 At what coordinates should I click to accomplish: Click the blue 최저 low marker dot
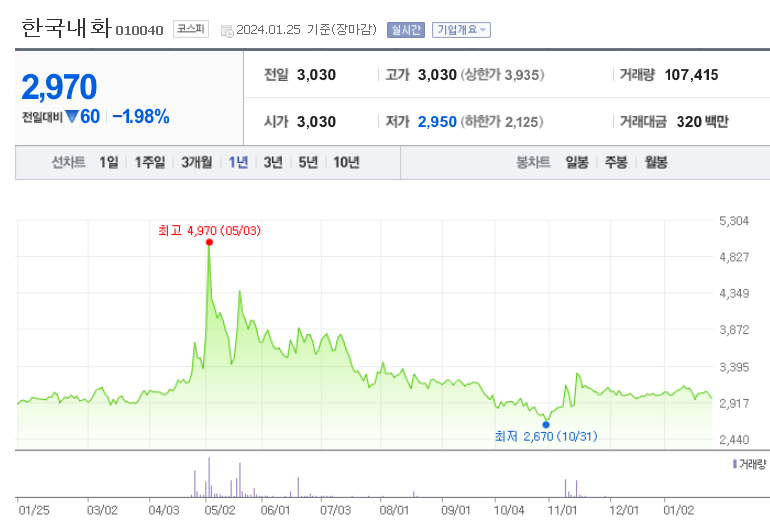point(546,425)
